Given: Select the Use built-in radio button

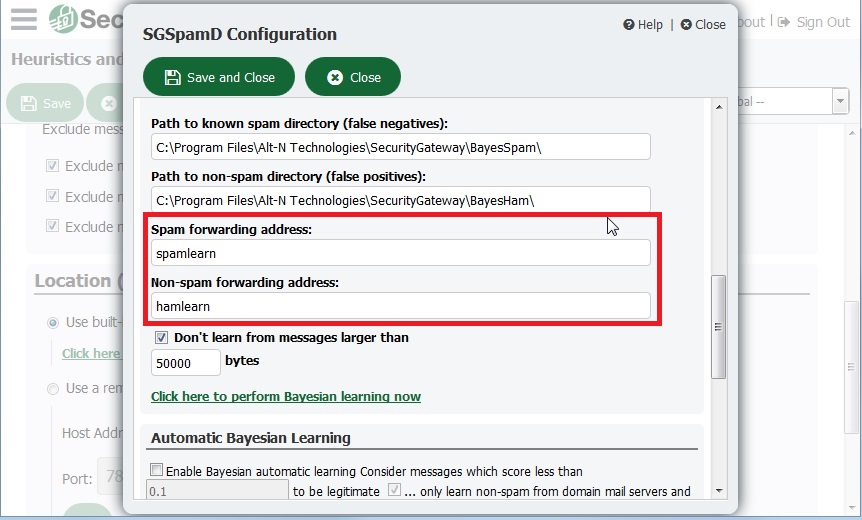Looking at the screenshot, I should (53, 323).
